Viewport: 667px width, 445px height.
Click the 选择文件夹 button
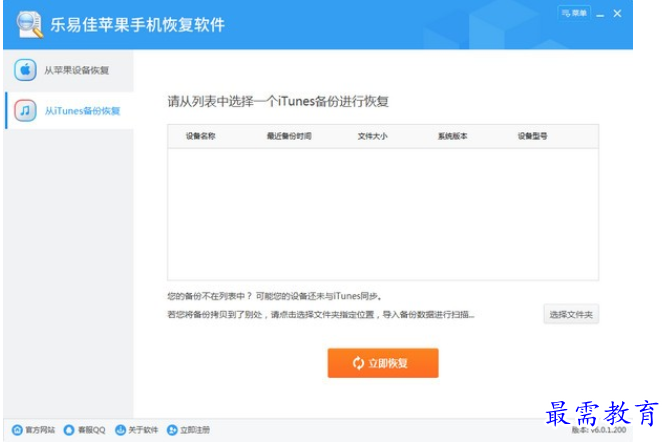pyautogui.click(x=571, y=314)
